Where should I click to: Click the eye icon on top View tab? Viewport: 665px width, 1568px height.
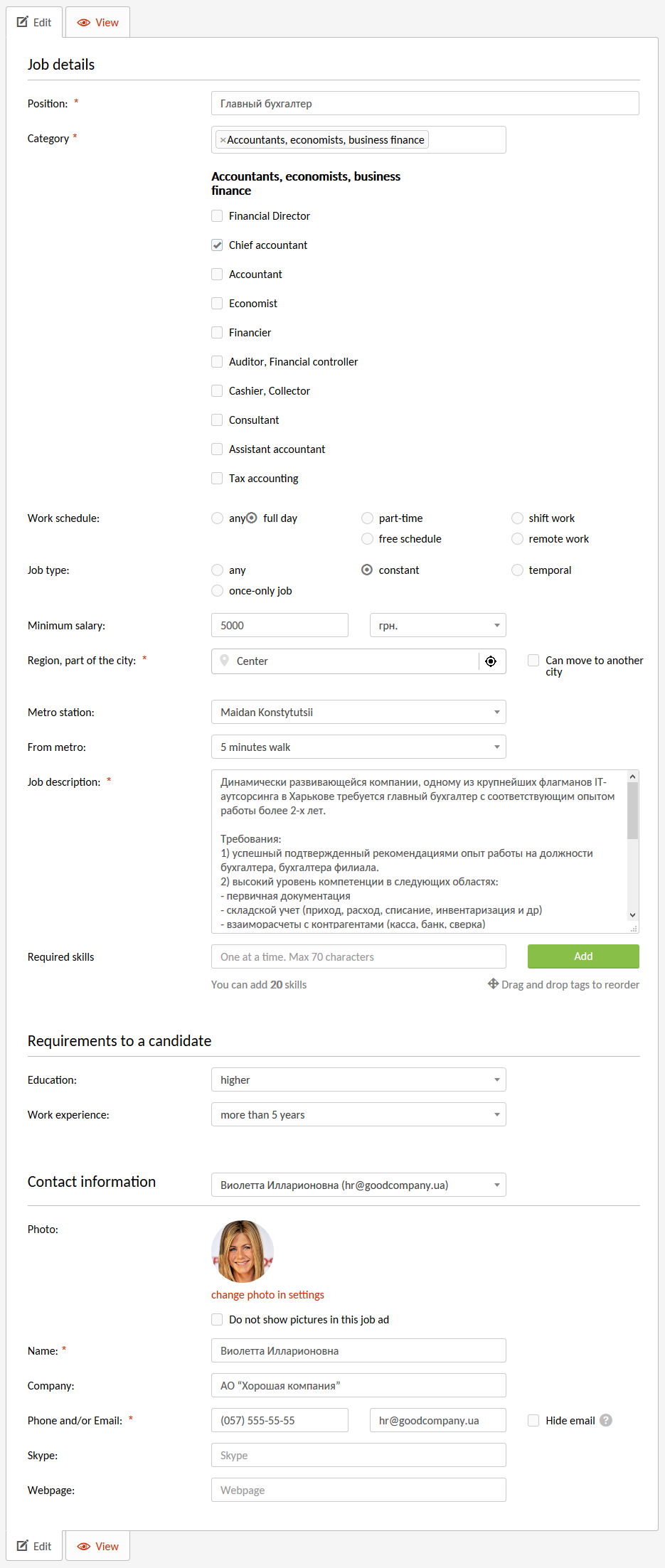click(x=84, y=23)
